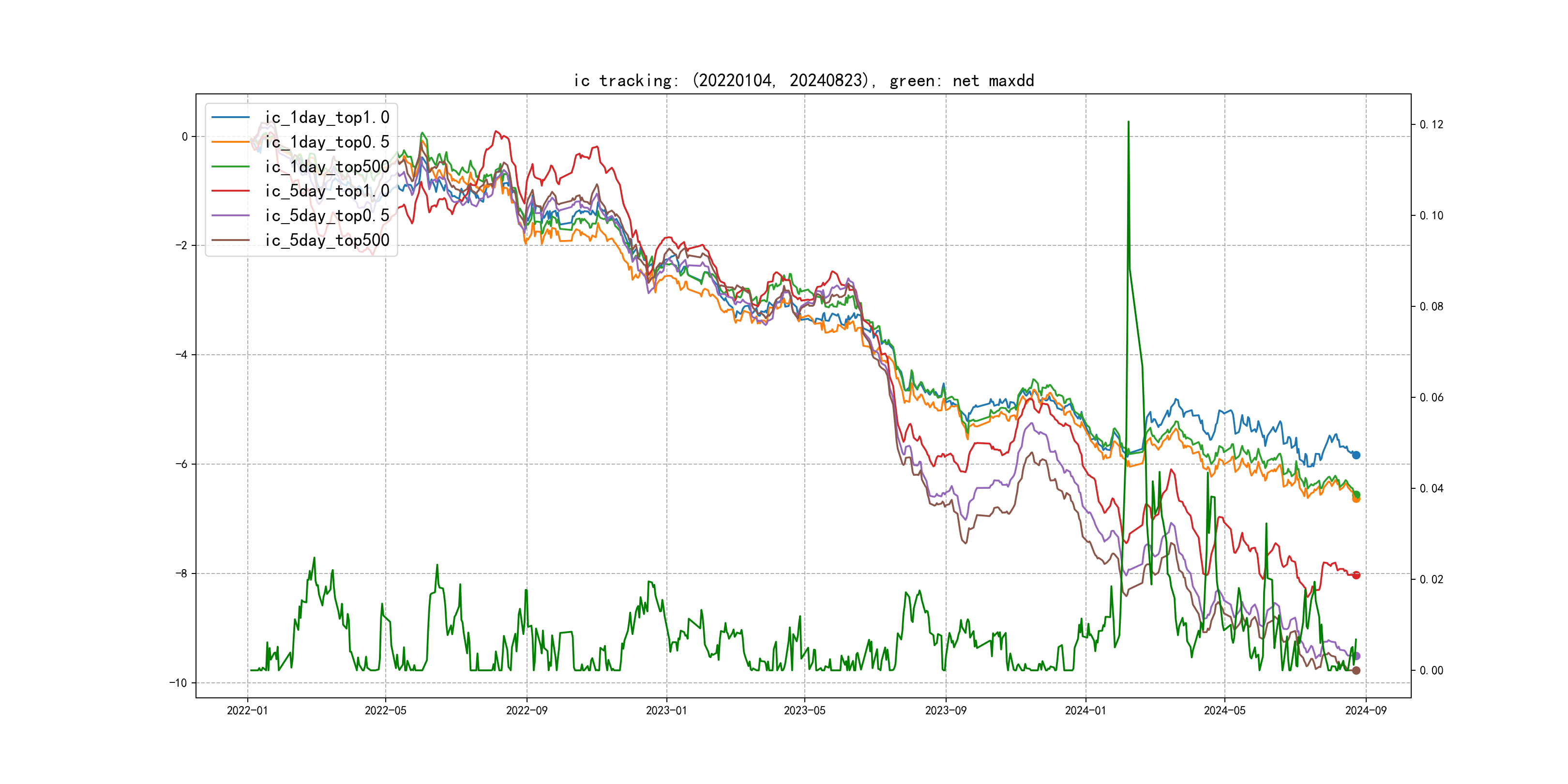Click the ic_5day_top1.0 legend label

click(x=327, y=191)
